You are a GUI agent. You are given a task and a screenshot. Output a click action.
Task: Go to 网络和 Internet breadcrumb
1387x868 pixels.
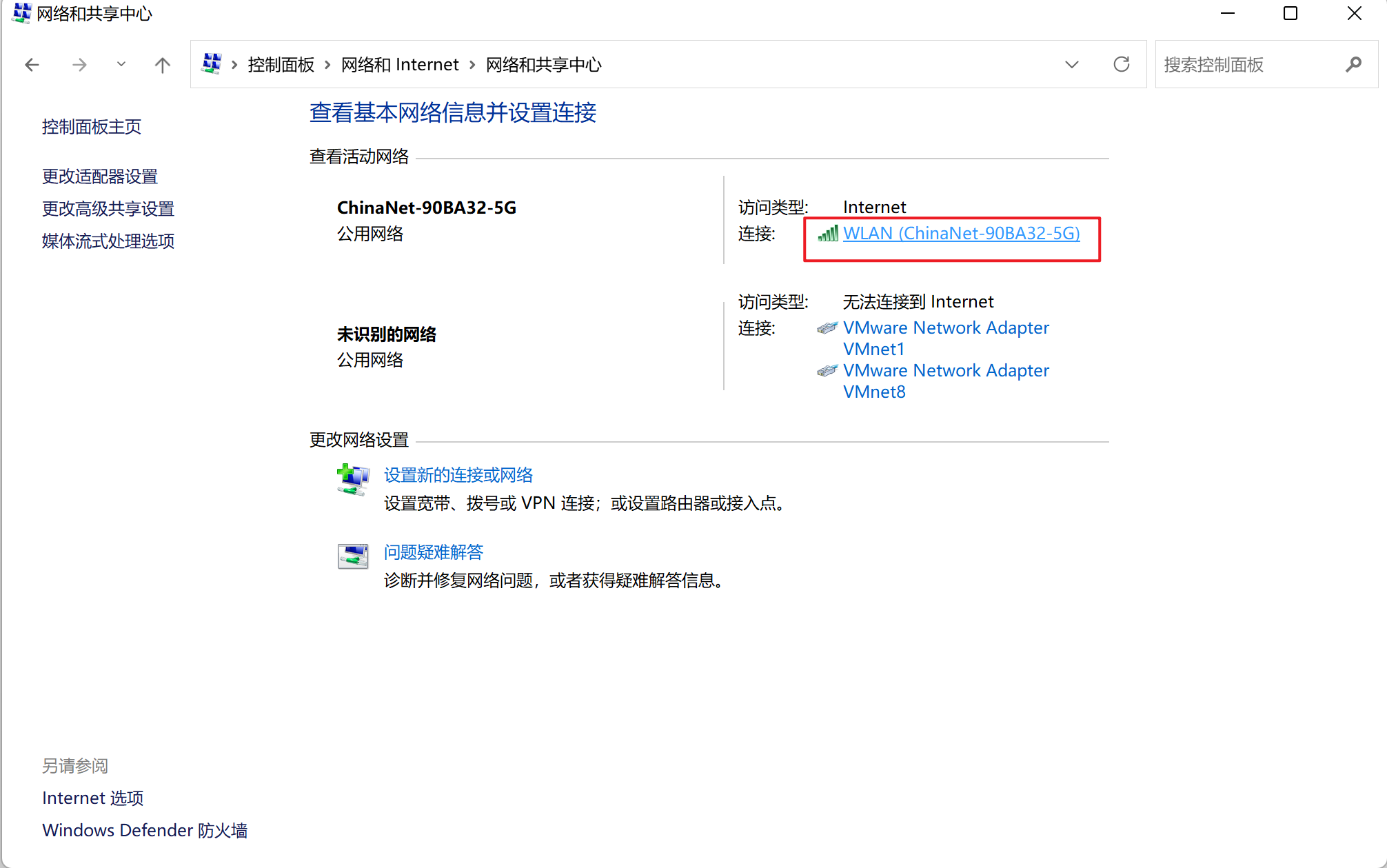coord(400,65)
